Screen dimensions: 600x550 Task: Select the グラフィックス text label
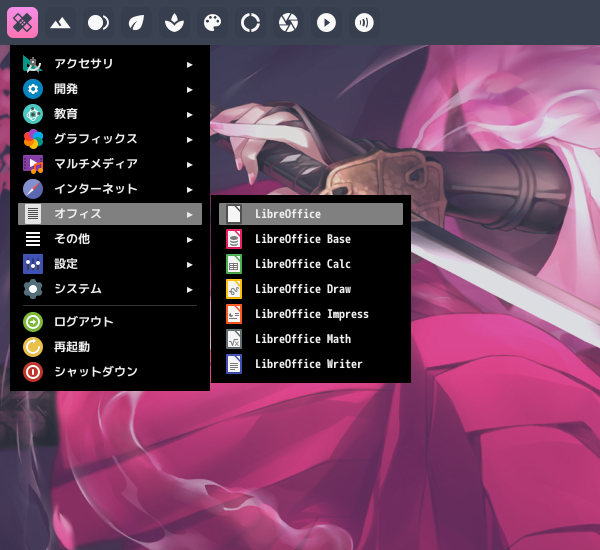click(x=96, y=139)
